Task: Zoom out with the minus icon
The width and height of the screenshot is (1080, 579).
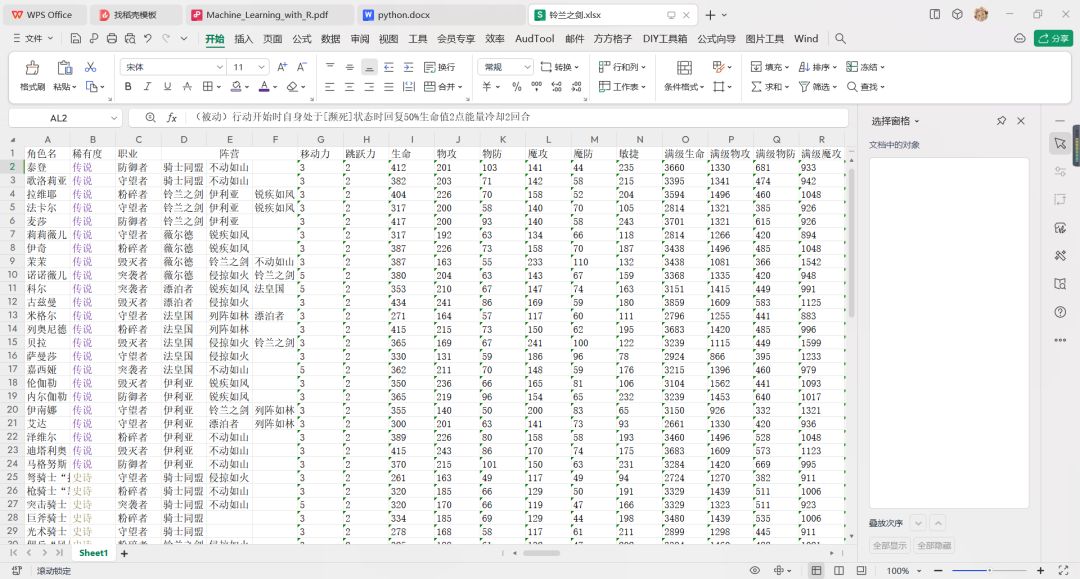Action: [938, 570]
